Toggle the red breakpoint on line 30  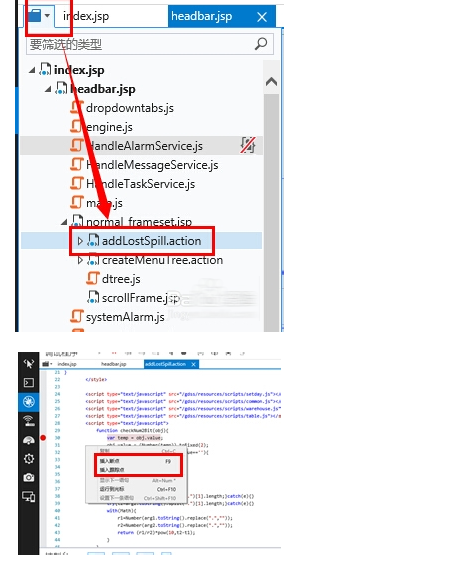coord(43,438)
